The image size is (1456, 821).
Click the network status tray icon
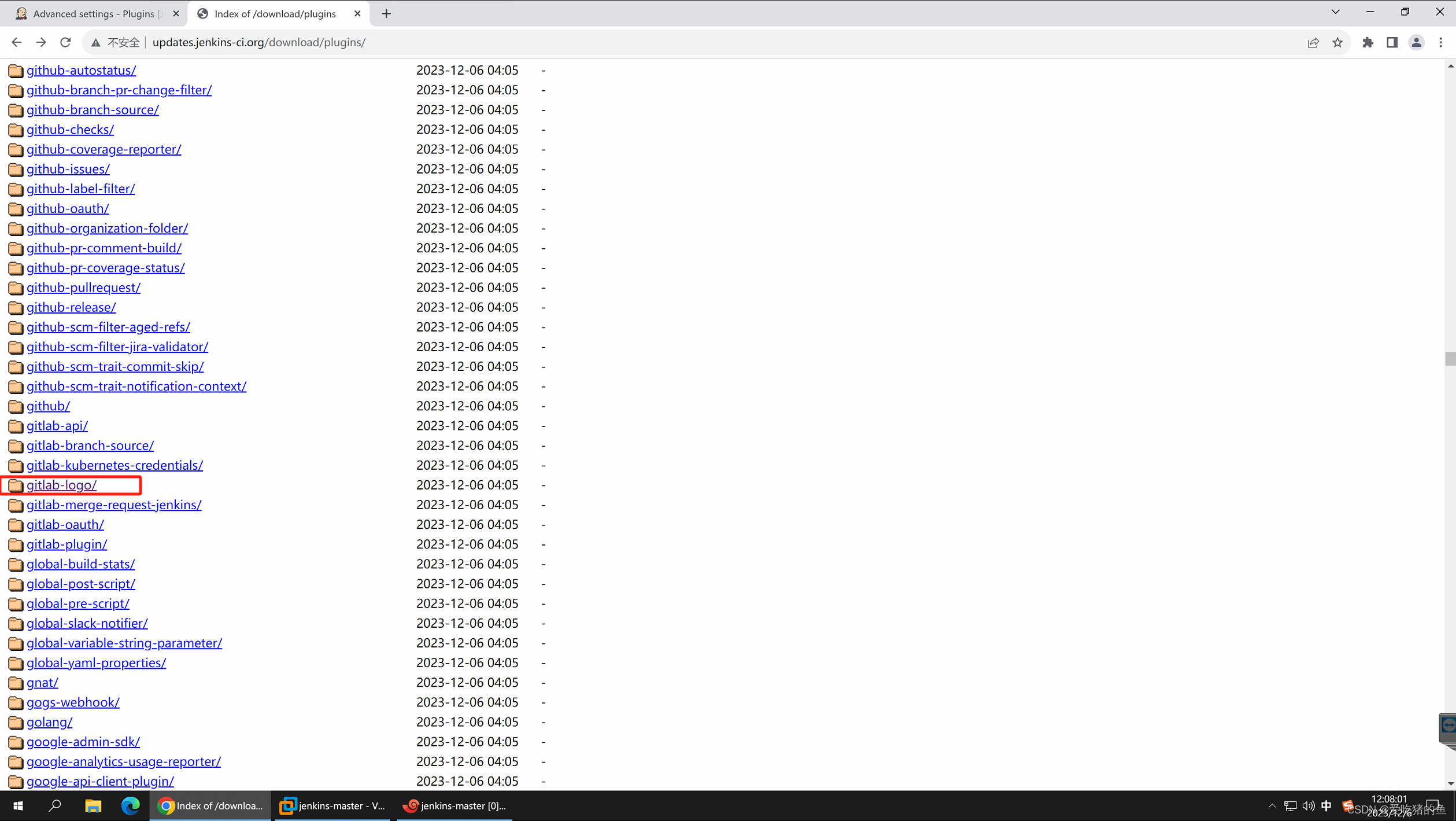[x=1290, y=805]
